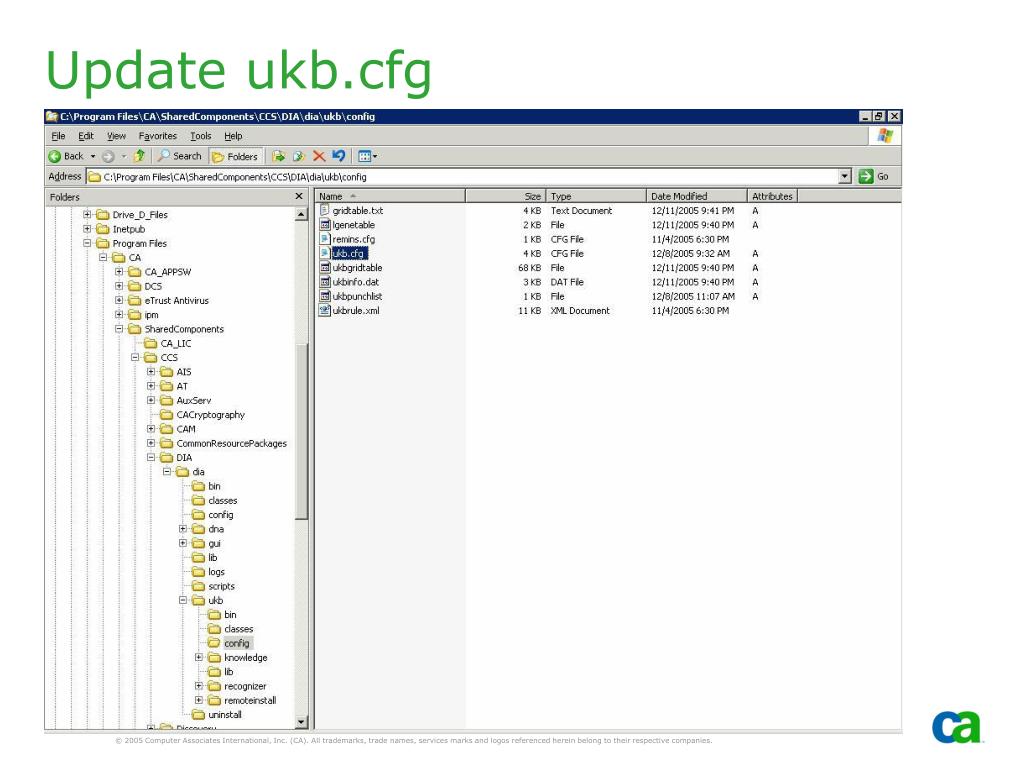1024x768 pixels.
Task: Select the CA_LIC folder icon
Action: [151, 344]
